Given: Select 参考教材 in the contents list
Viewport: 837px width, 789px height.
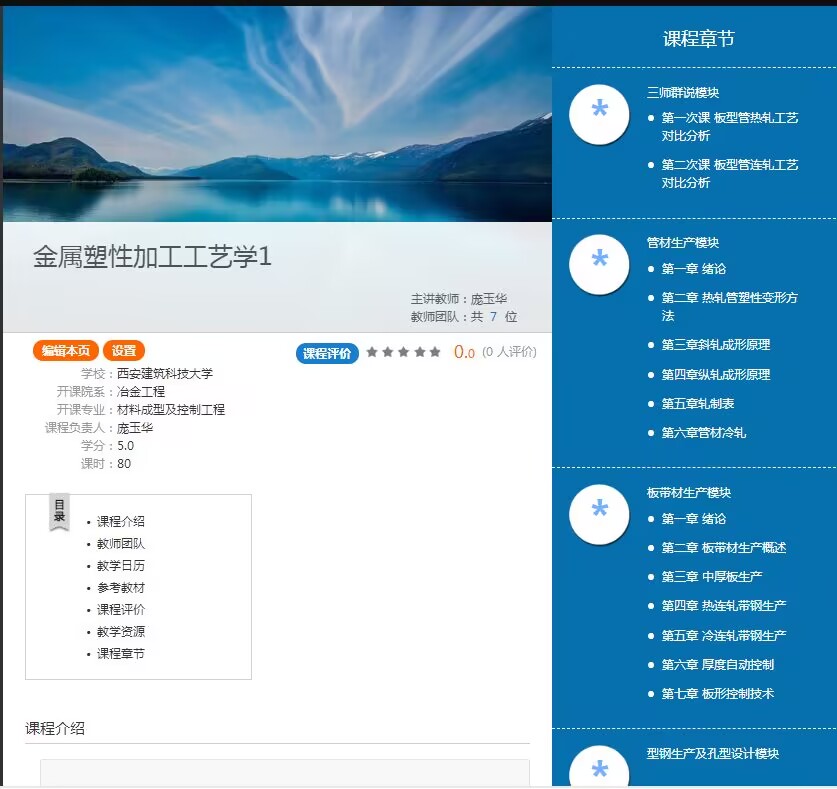Looking at the screenshot, I should point(120,587).
